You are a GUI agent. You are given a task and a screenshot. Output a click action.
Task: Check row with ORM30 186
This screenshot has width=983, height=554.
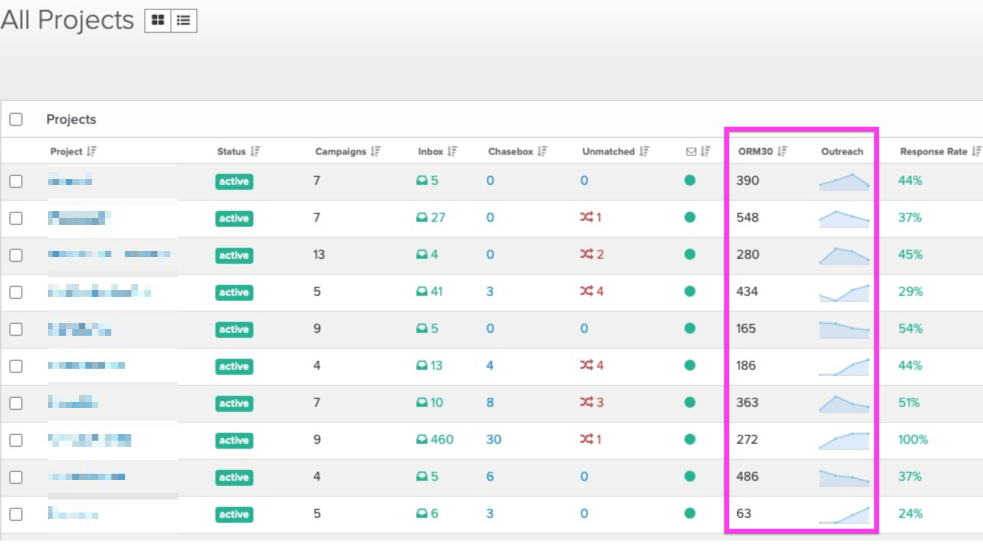tap(16, 367)
